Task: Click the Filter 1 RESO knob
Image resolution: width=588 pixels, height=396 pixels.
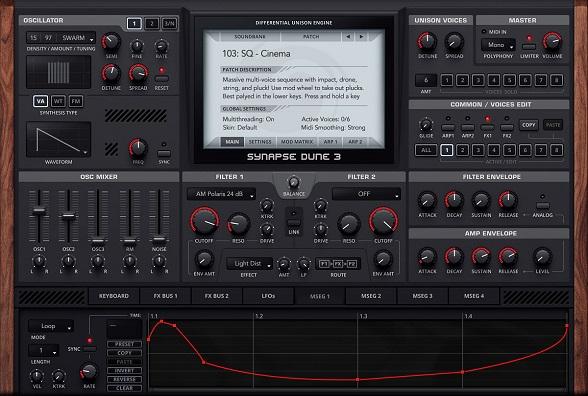Action: pyautogui.click(x=238, y=224)
